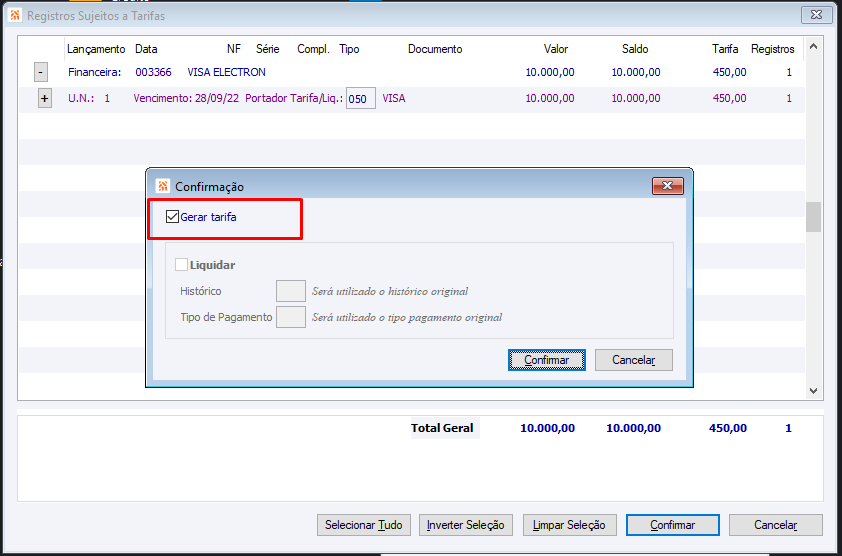Click the Registros Sujeitos a Tarifas window icon

(x=16, y=15)
